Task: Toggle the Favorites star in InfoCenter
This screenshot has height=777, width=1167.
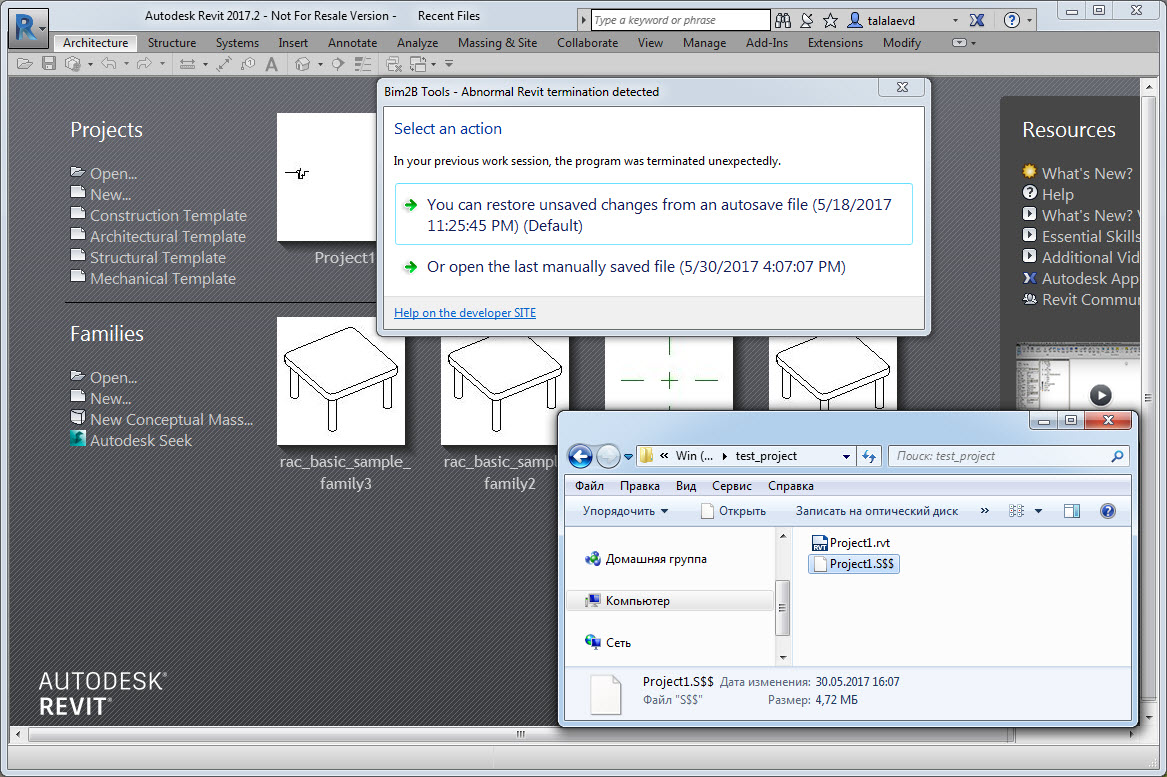Action: tap(829, 20)
